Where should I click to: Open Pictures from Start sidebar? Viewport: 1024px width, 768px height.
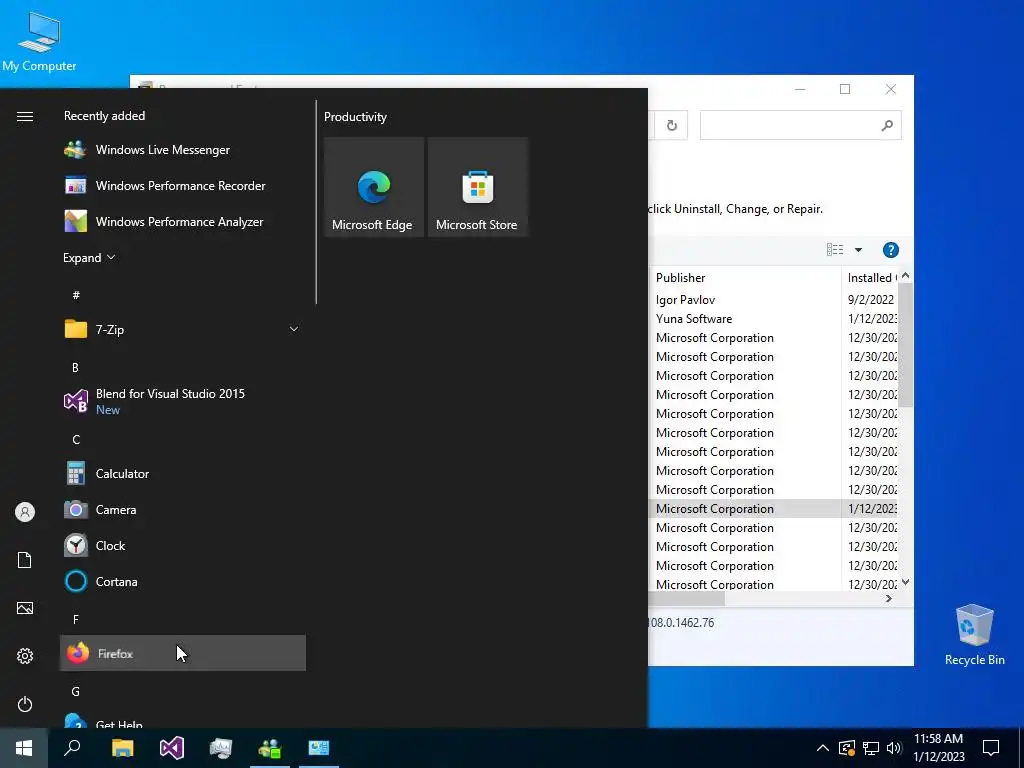(25, 608)
